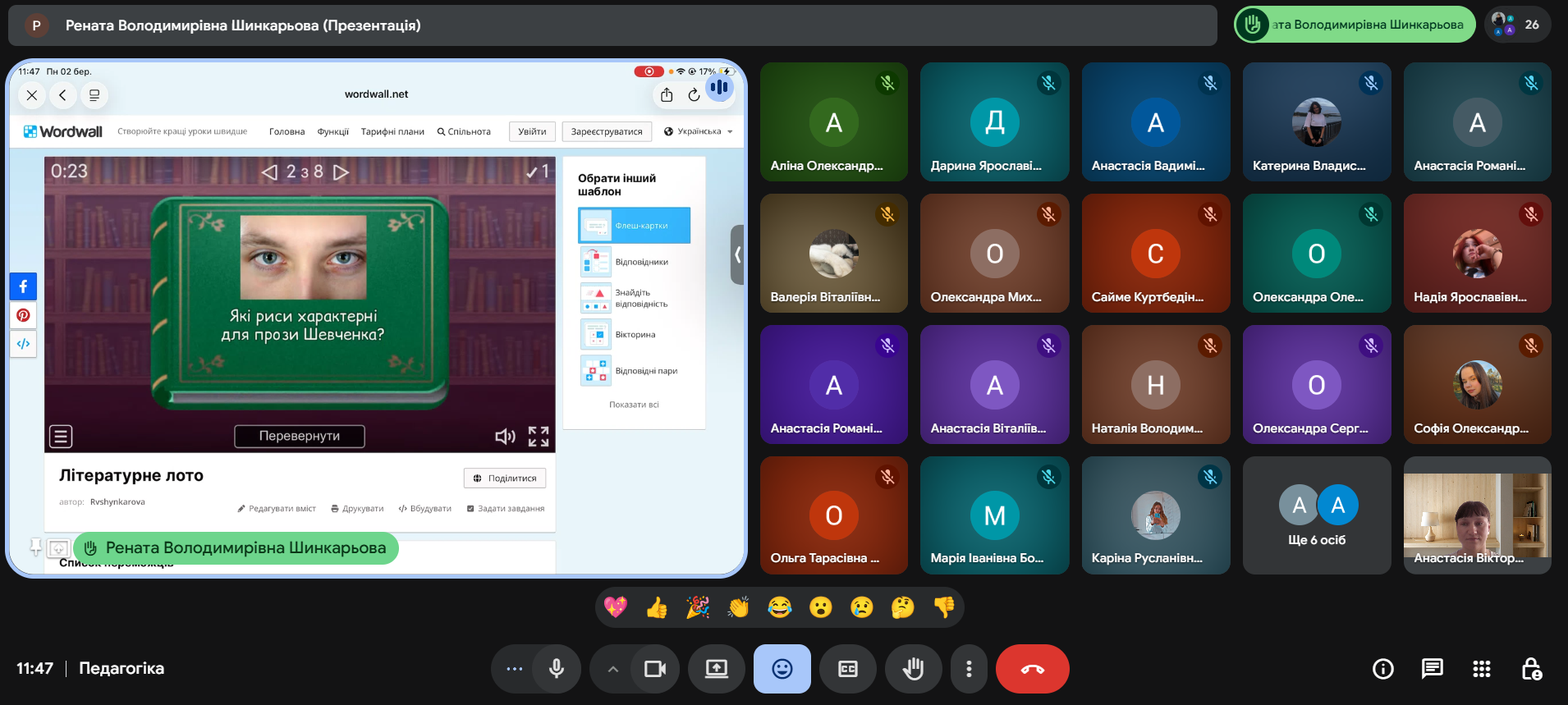Open the Українська language dropdown
Image resolution: width=1568 pixels, height=705 pixels.
(698, 131)
